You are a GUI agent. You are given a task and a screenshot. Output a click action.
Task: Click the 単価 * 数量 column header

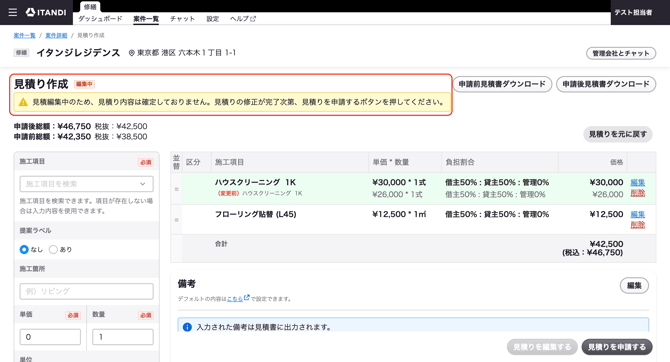(391, 162)
